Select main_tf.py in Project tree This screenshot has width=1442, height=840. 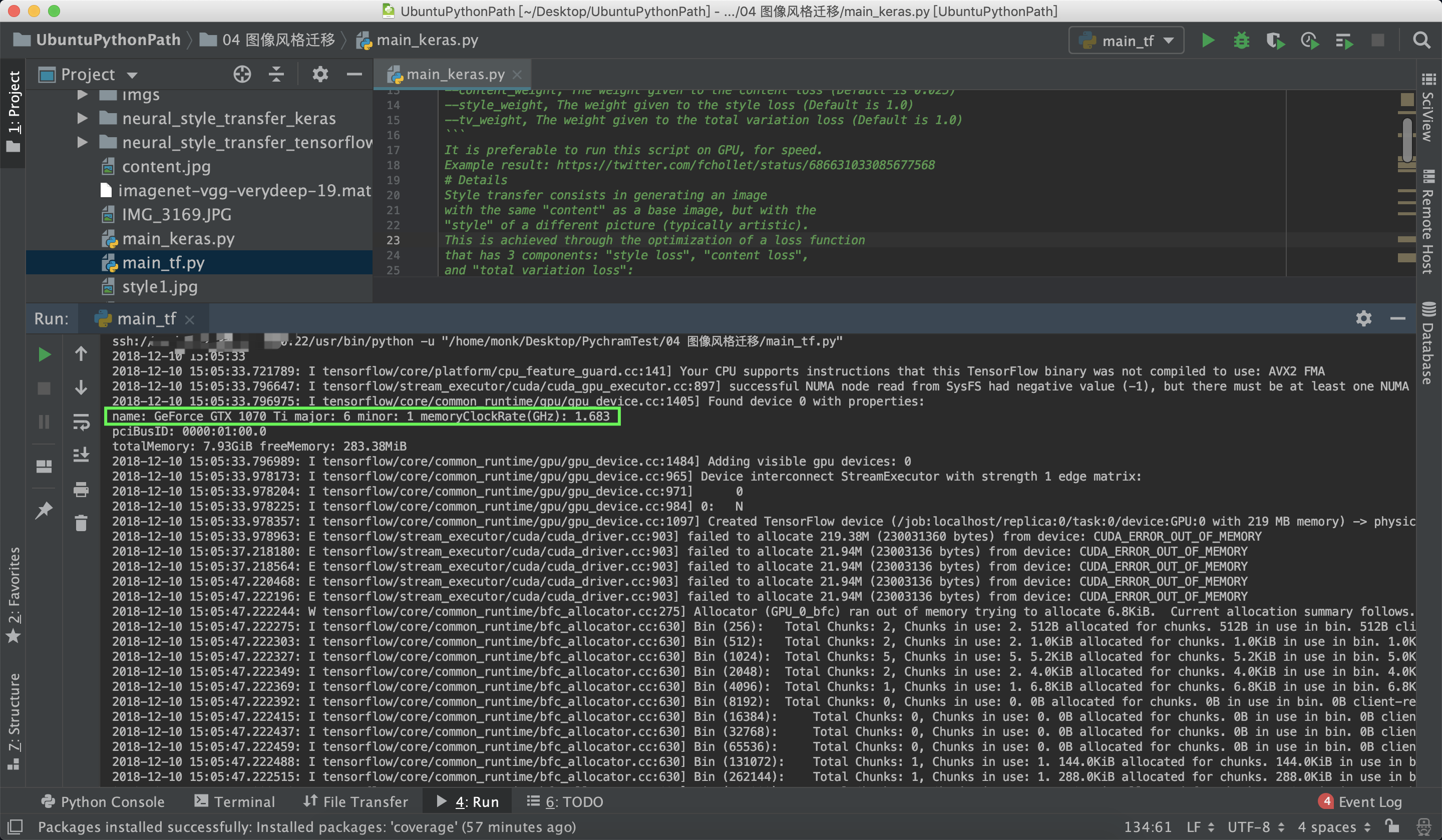point(199,263)
